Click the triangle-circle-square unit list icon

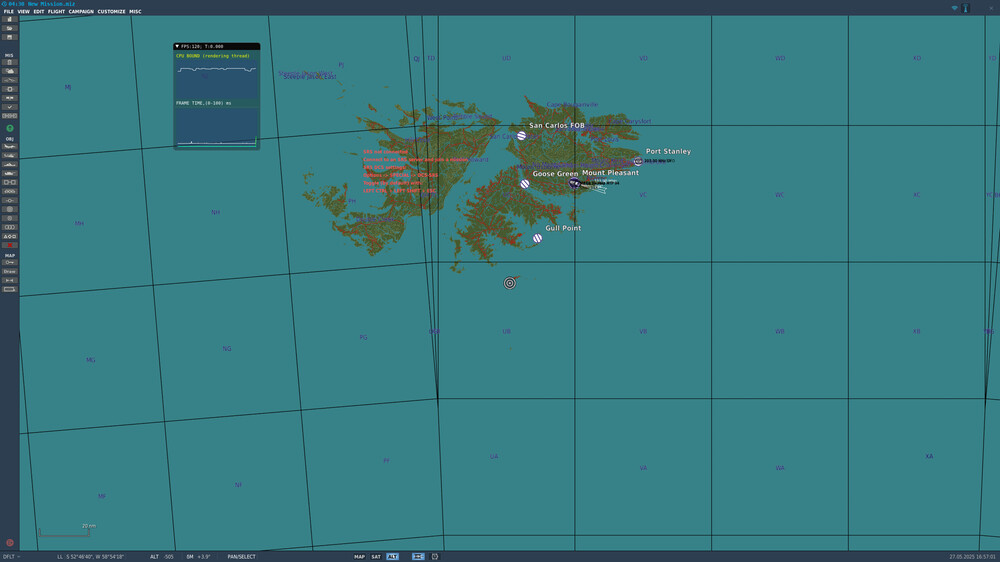[x=10, y=237]
